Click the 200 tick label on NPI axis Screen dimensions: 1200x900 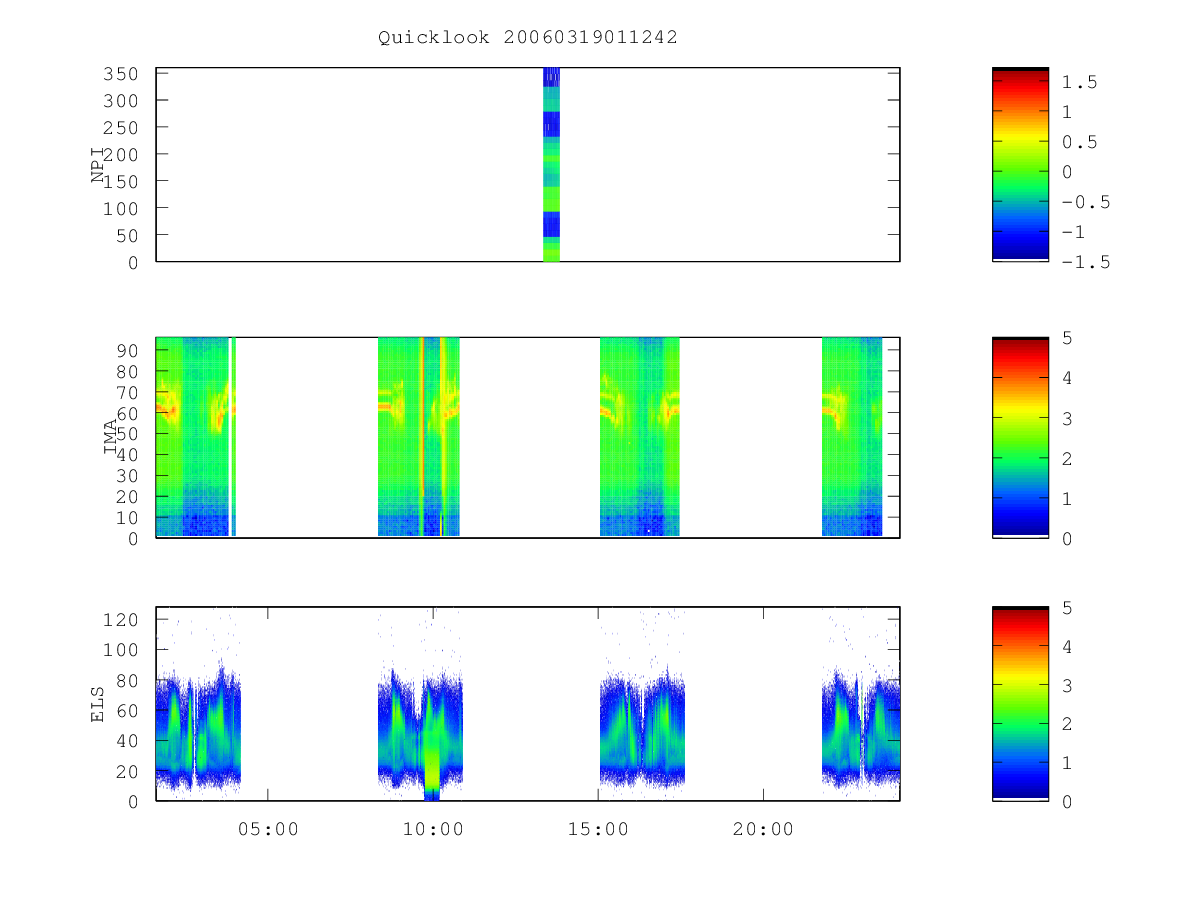(x=122, y=154)
